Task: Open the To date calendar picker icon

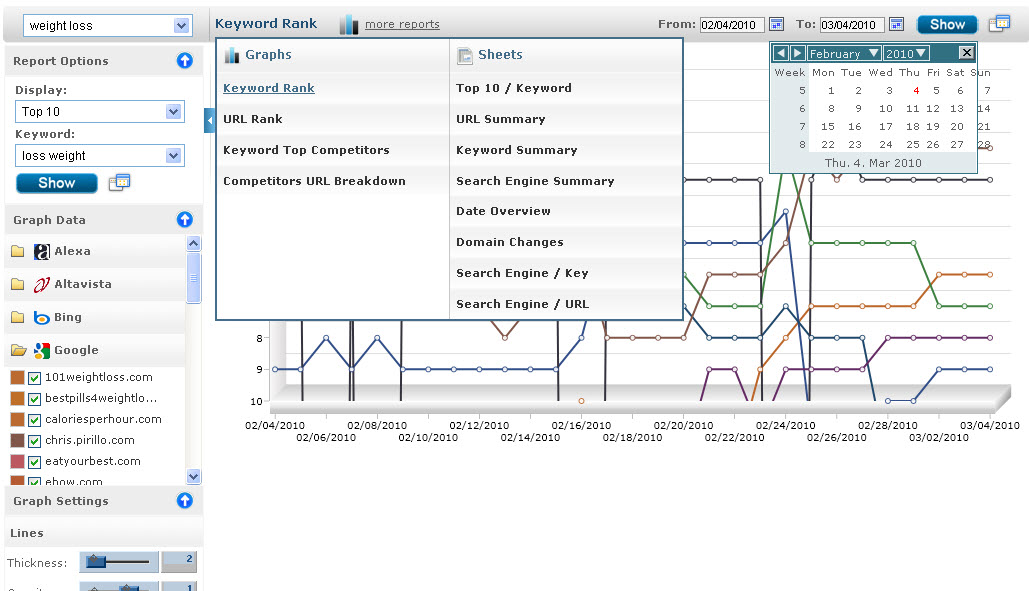Action: pos(896,24)
